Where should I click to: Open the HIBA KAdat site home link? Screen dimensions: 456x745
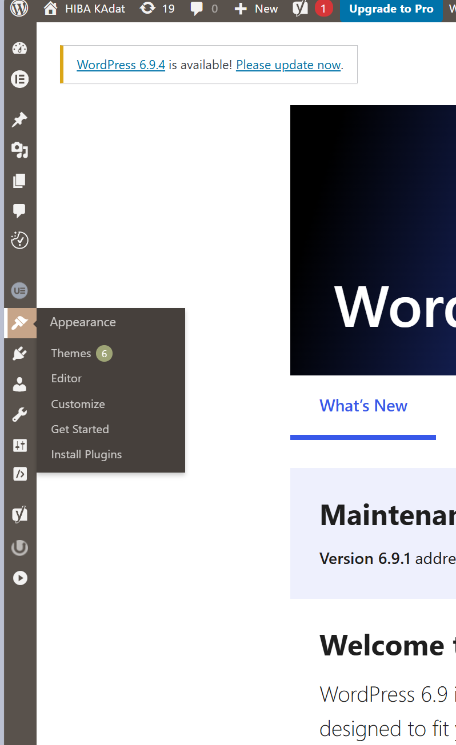pyautogui.click(x=84, y=9)
